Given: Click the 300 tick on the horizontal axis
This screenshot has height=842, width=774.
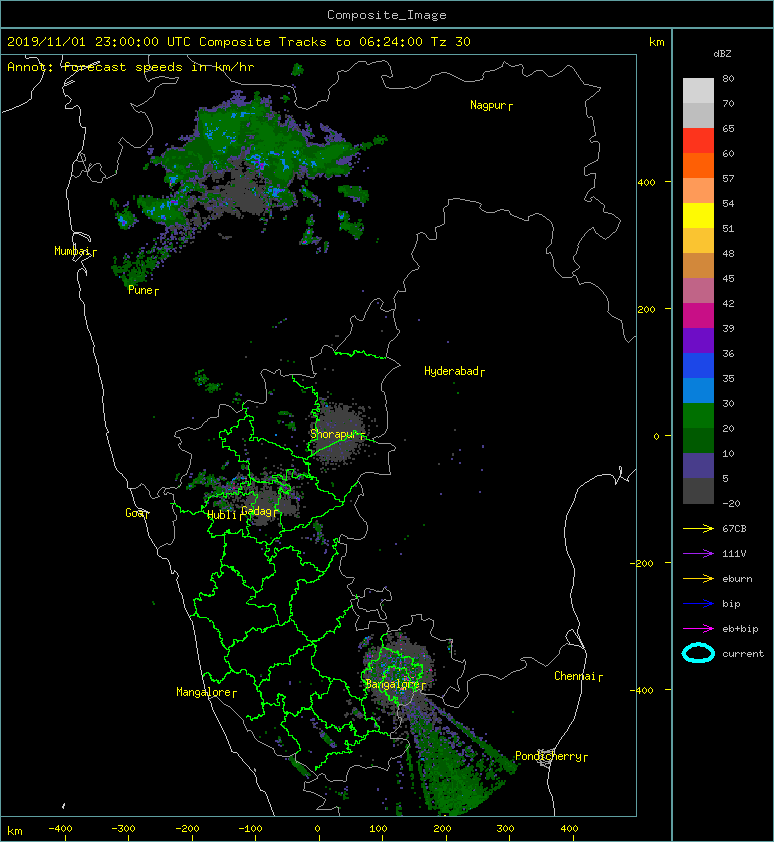Looking at the screenshot, I should pos(505,829).
